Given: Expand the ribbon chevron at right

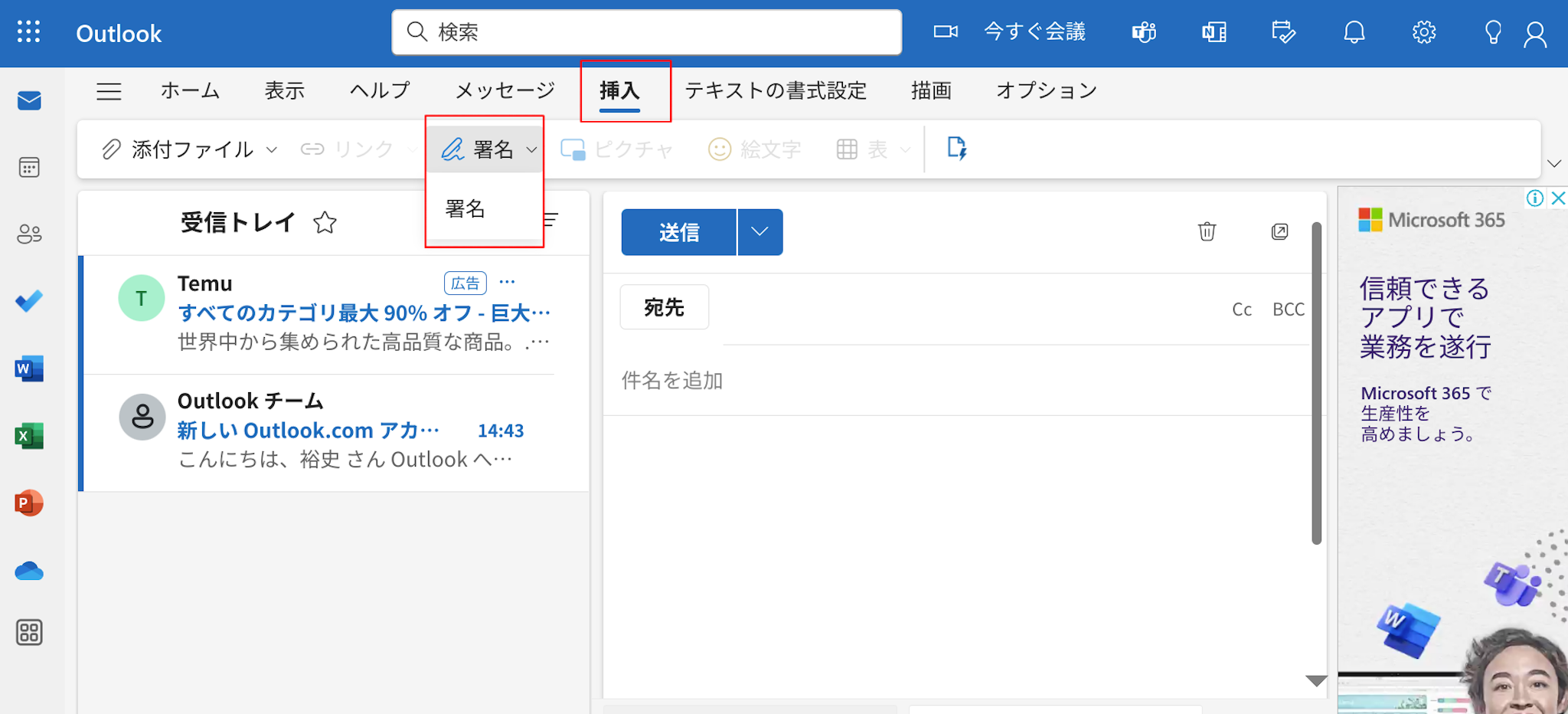Looking at the screenshot, I should (1553, 163).
